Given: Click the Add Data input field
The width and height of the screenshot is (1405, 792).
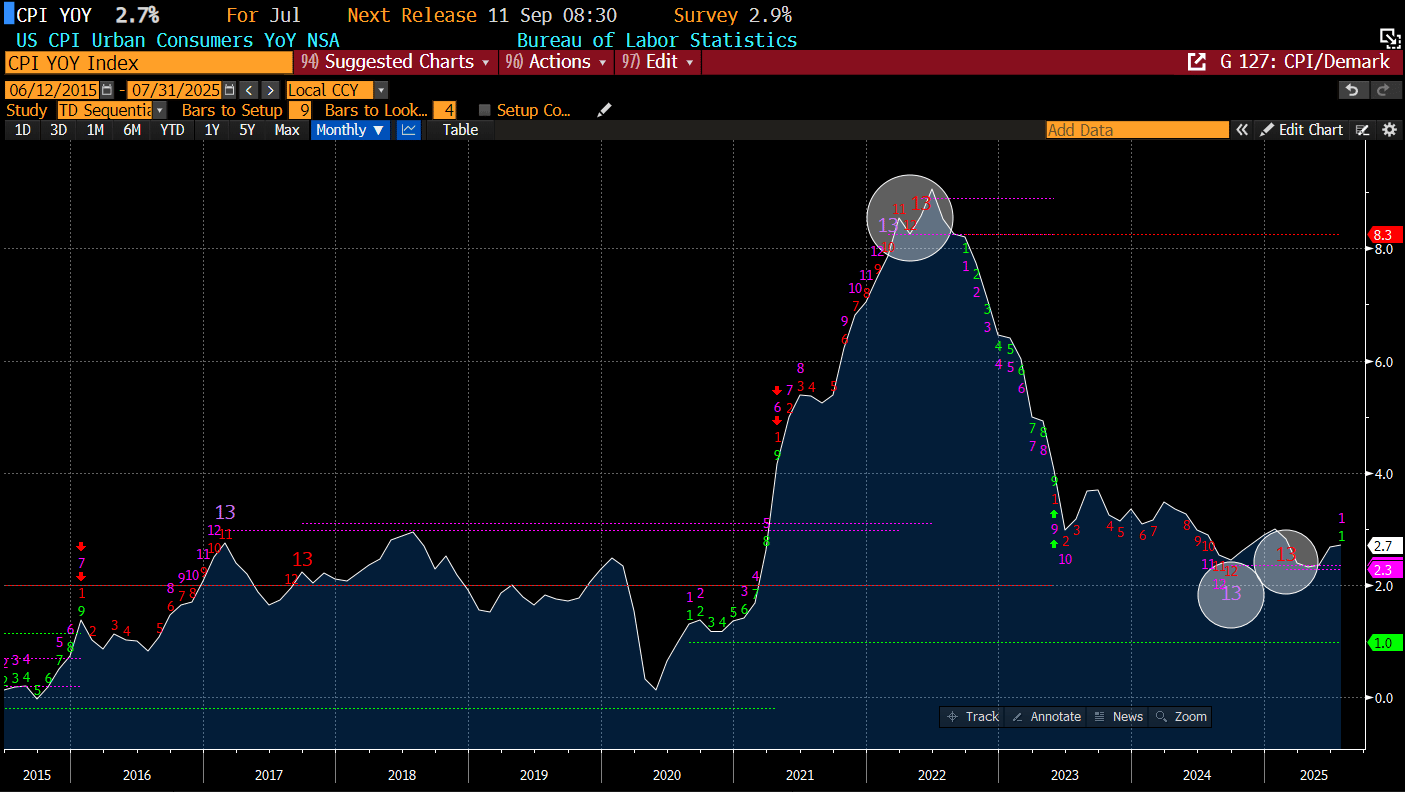Looking at the screenshot, I should coord(1136,130).
